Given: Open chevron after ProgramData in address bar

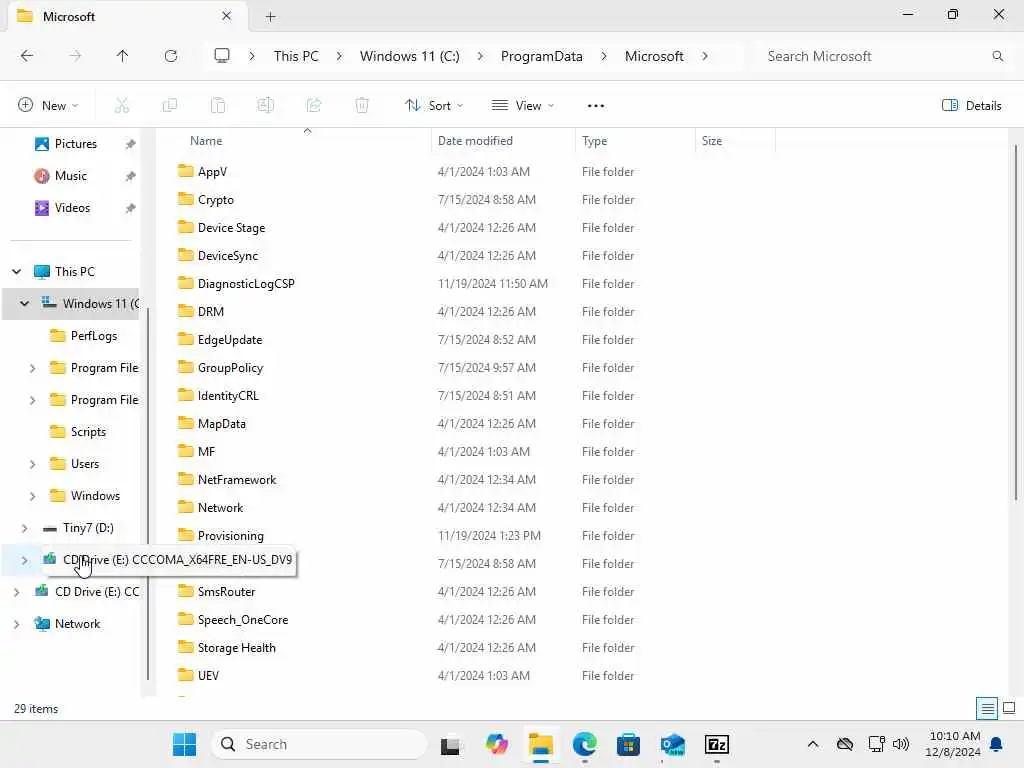Looking at the screenshot, I should click(x=603, y=56).
